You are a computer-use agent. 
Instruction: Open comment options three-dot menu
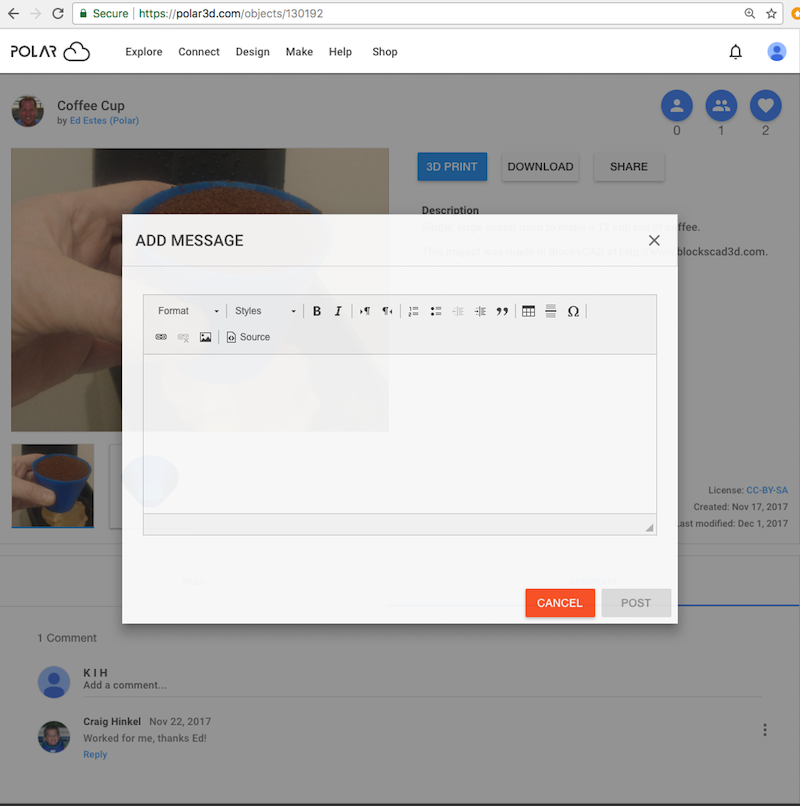[x=765, y=730]
